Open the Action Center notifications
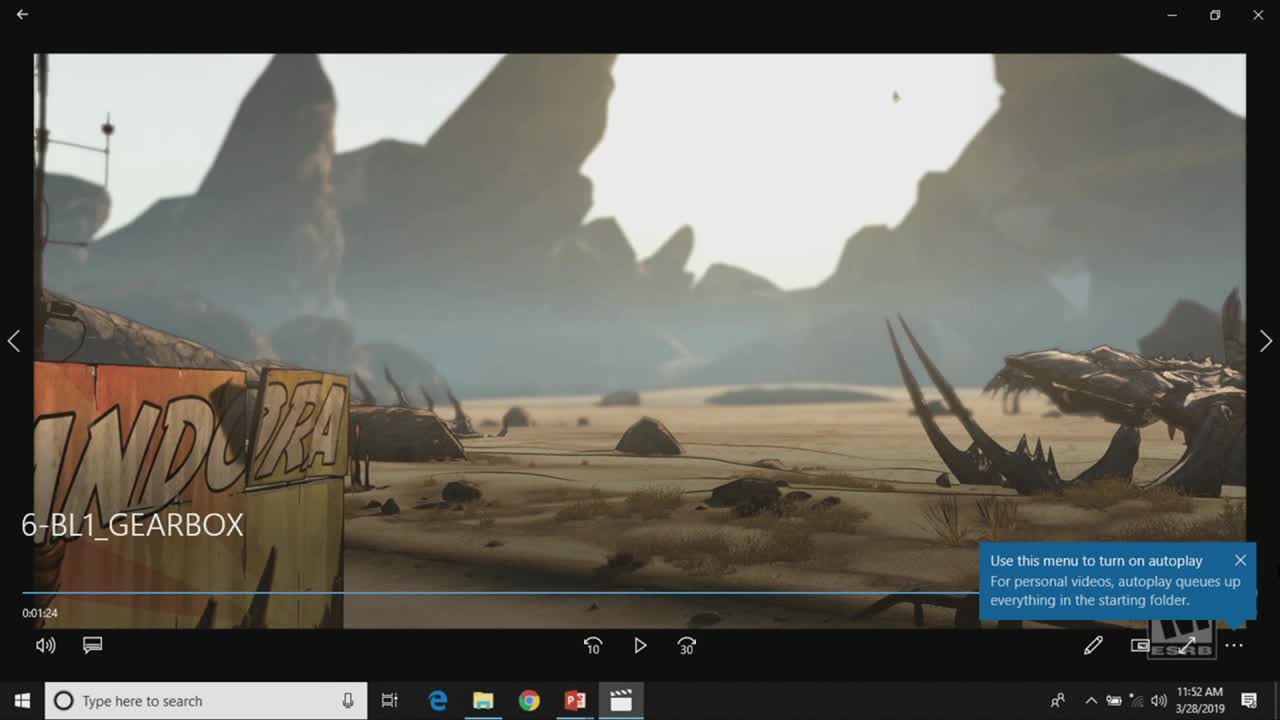1280x720 pixels. point(1249,701)
